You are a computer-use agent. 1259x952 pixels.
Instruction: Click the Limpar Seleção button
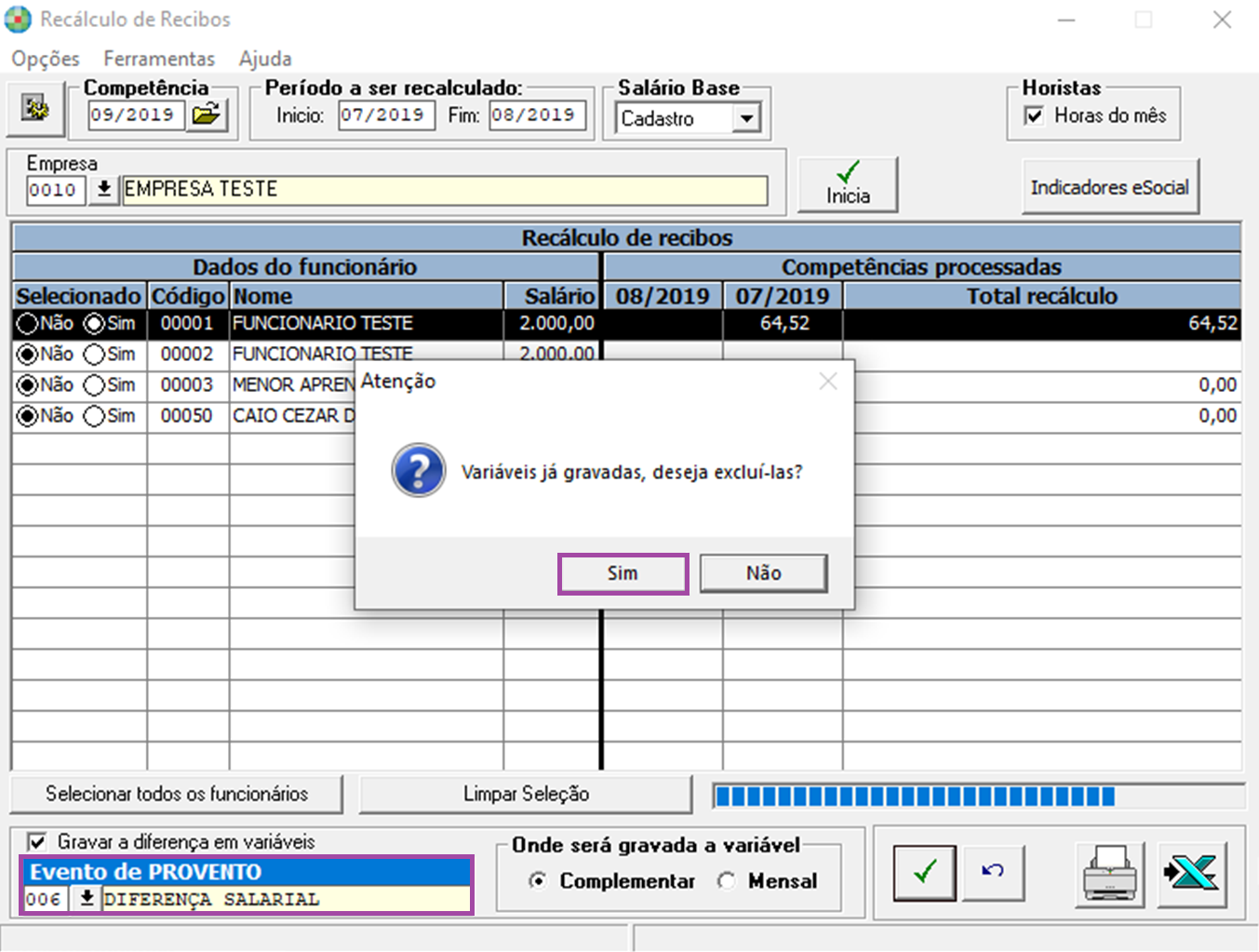click(526, 794)
